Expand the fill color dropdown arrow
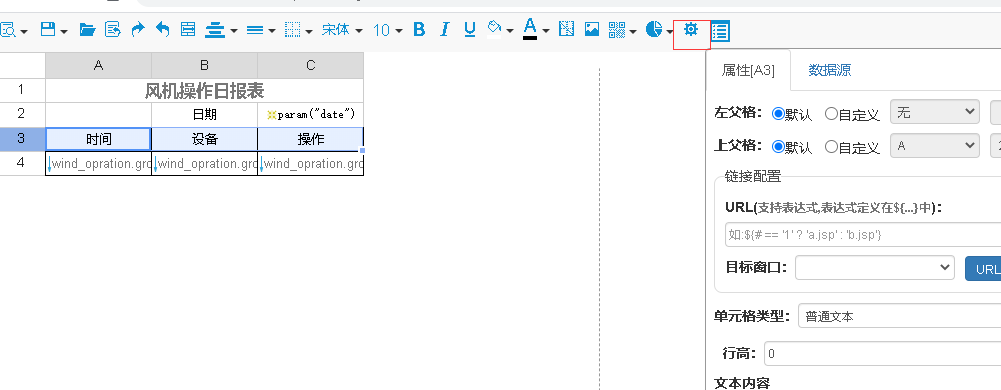Image resolution: width=1001 pixels, height=390 pixels. coord(509,31)
